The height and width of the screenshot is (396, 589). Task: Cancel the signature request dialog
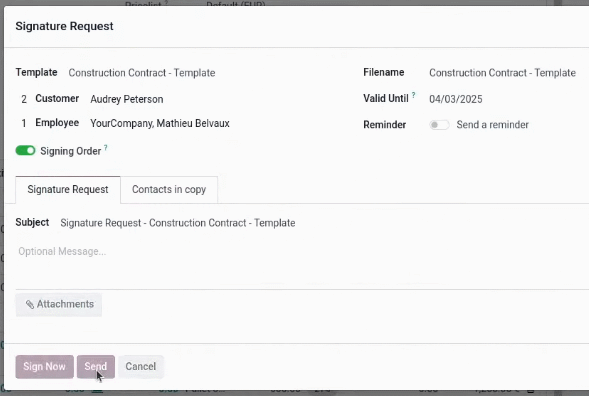pyautogui.click(x=140, y=366)
